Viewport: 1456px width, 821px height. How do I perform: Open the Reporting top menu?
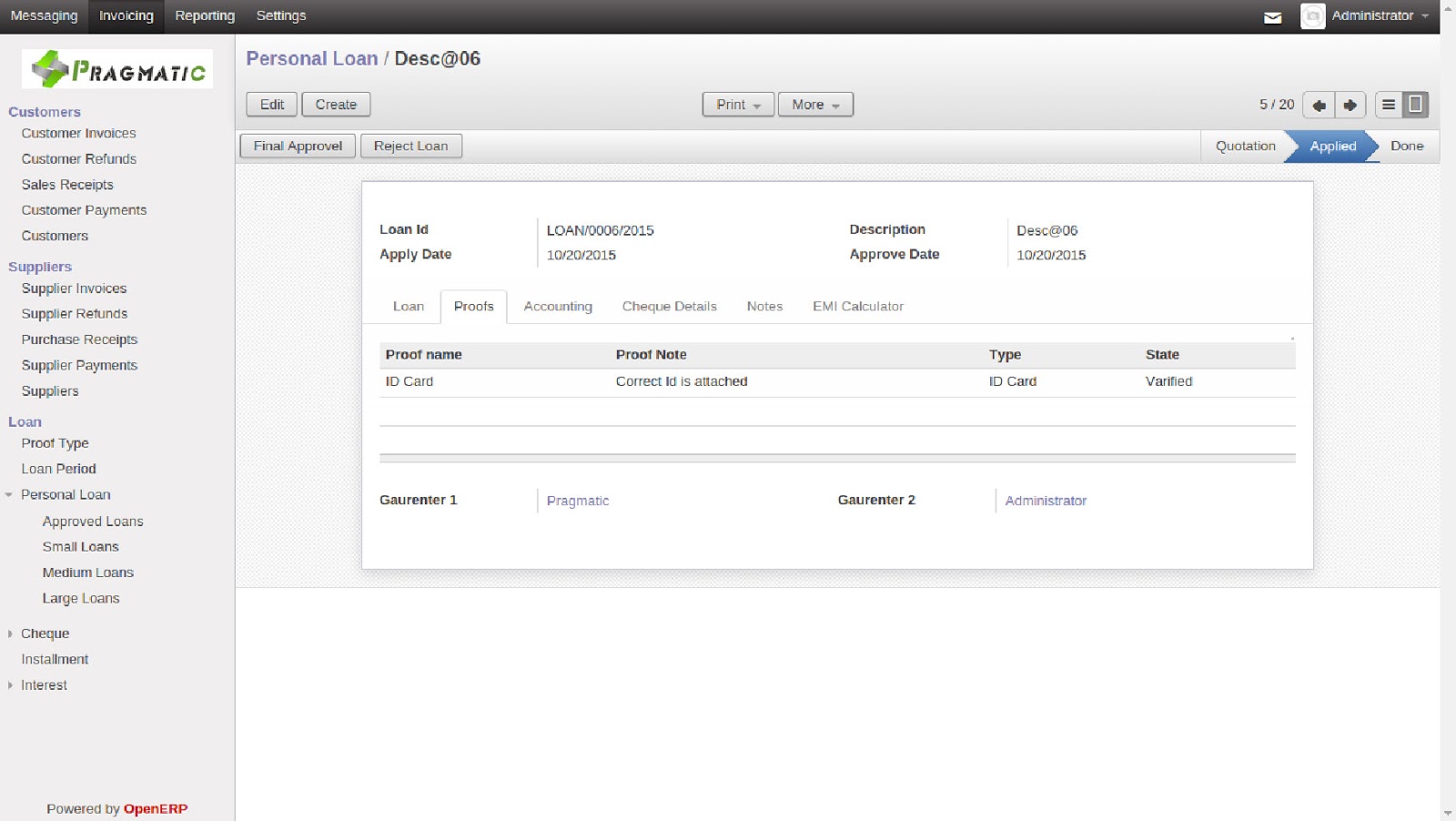[x=205, y=15]
